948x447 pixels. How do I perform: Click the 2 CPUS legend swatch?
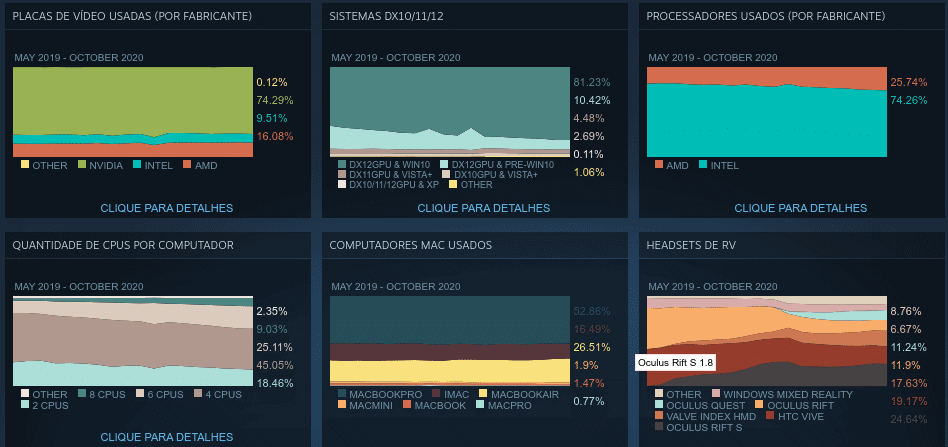coord(25,405)
